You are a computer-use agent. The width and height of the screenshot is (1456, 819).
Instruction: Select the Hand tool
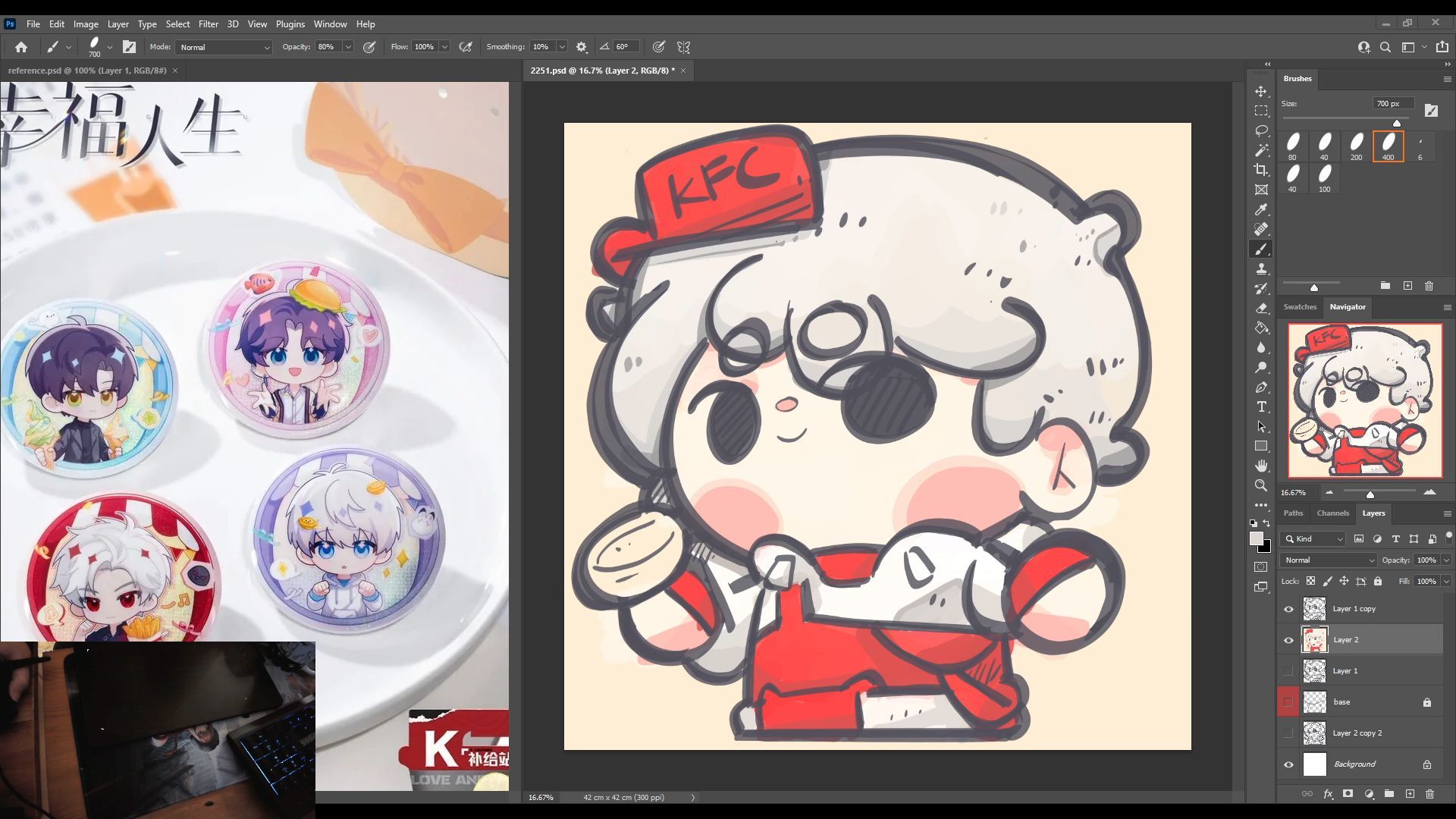tap(1261, 466)
